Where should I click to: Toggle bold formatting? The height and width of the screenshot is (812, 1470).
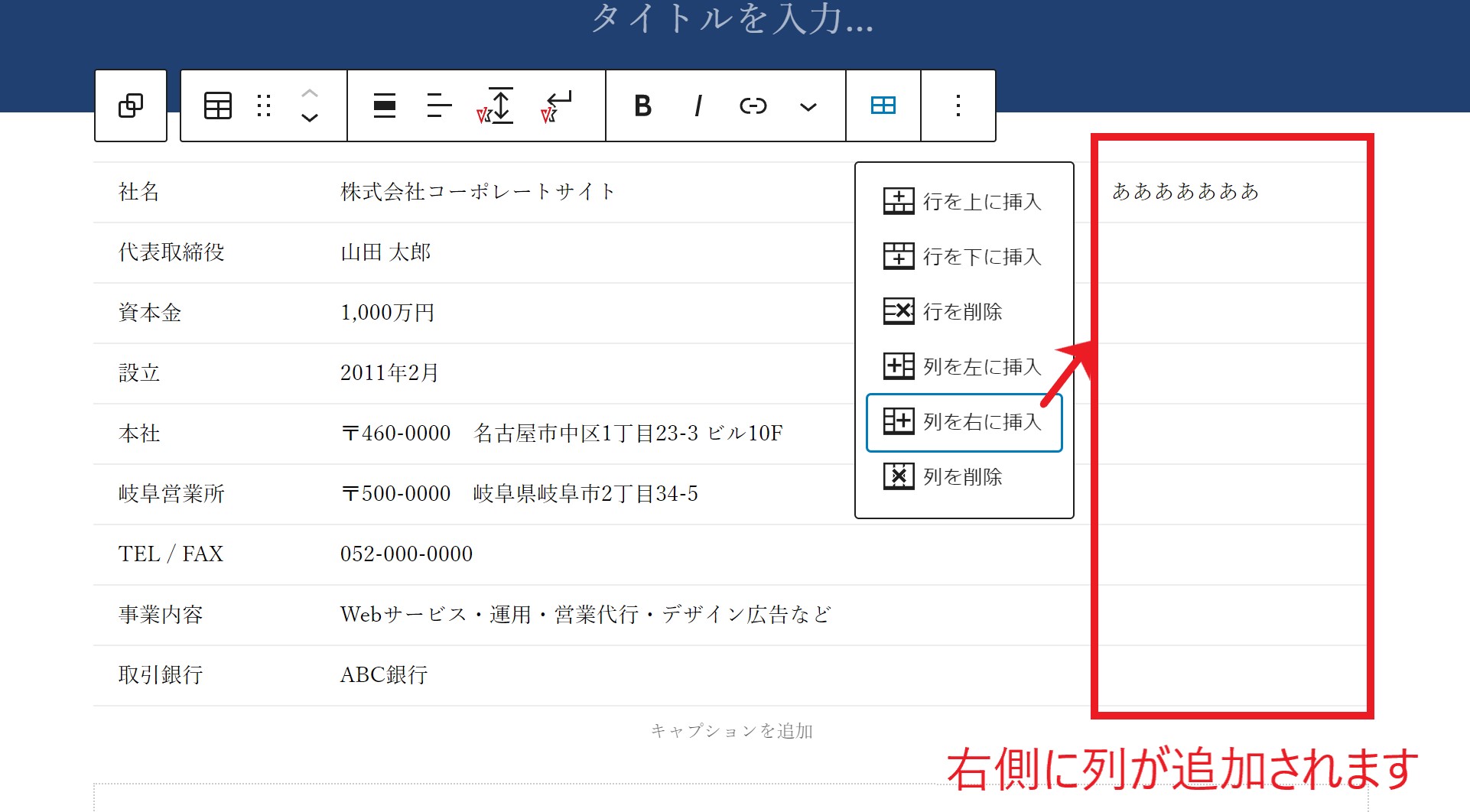click(x=642, y=106)
